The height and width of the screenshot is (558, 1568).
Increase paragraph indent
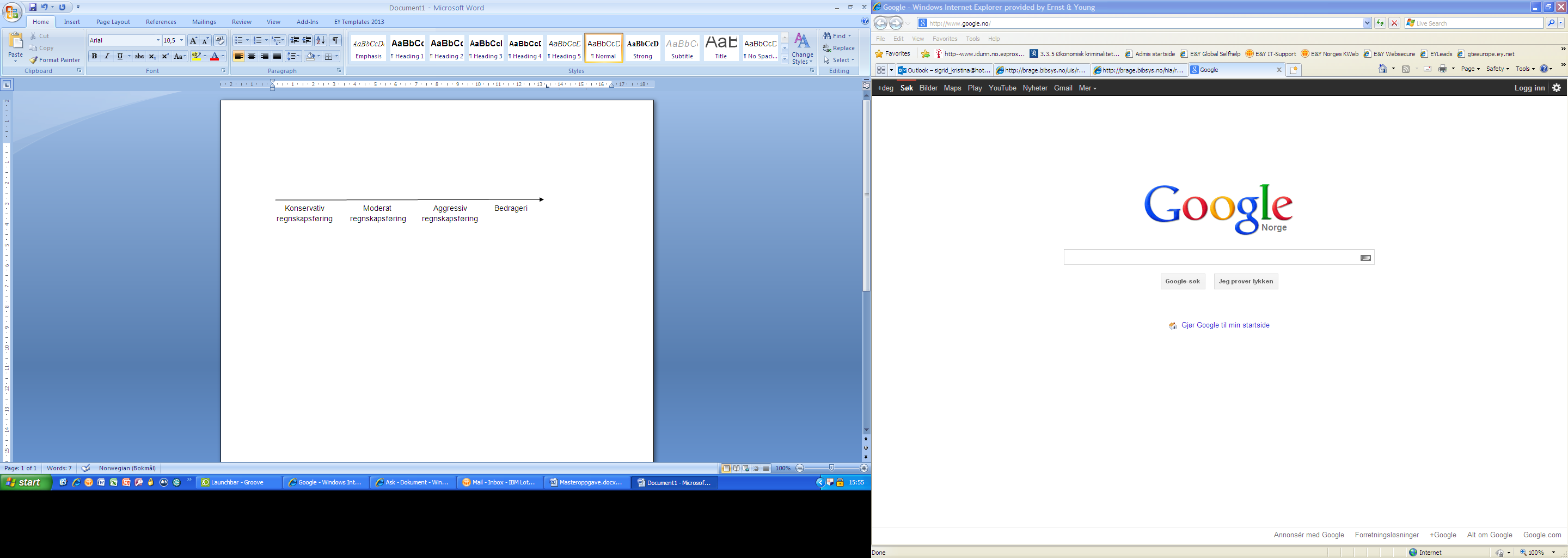(x=308, y=40)
